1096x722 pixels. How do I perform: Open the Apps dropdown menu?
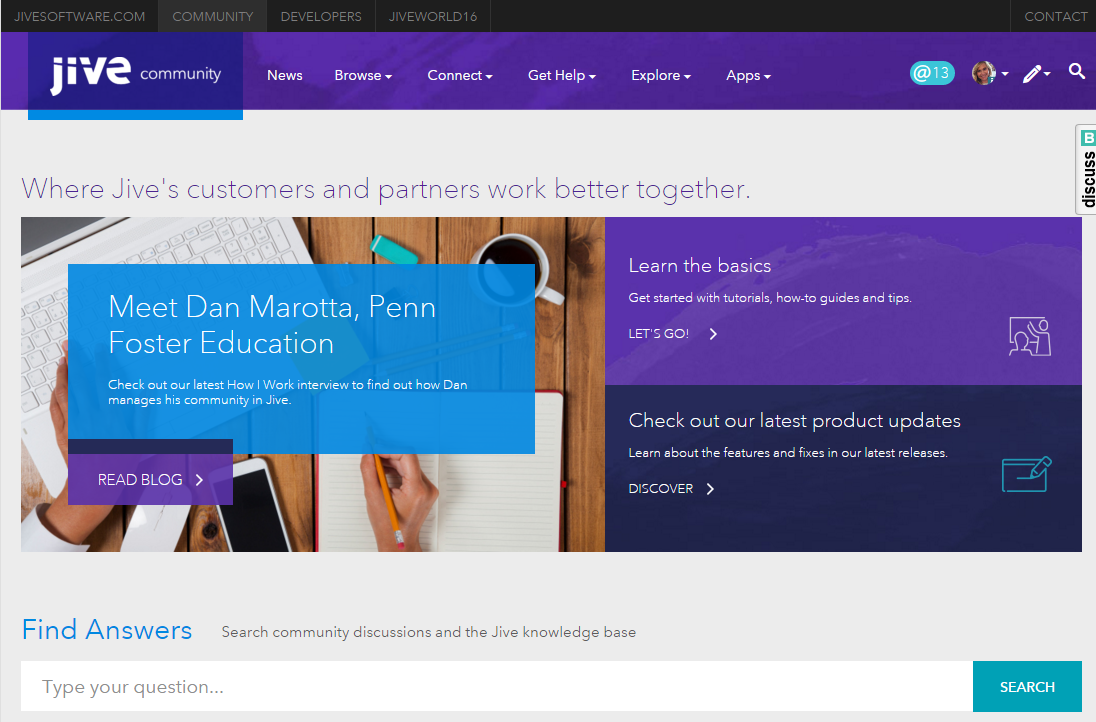748,75
